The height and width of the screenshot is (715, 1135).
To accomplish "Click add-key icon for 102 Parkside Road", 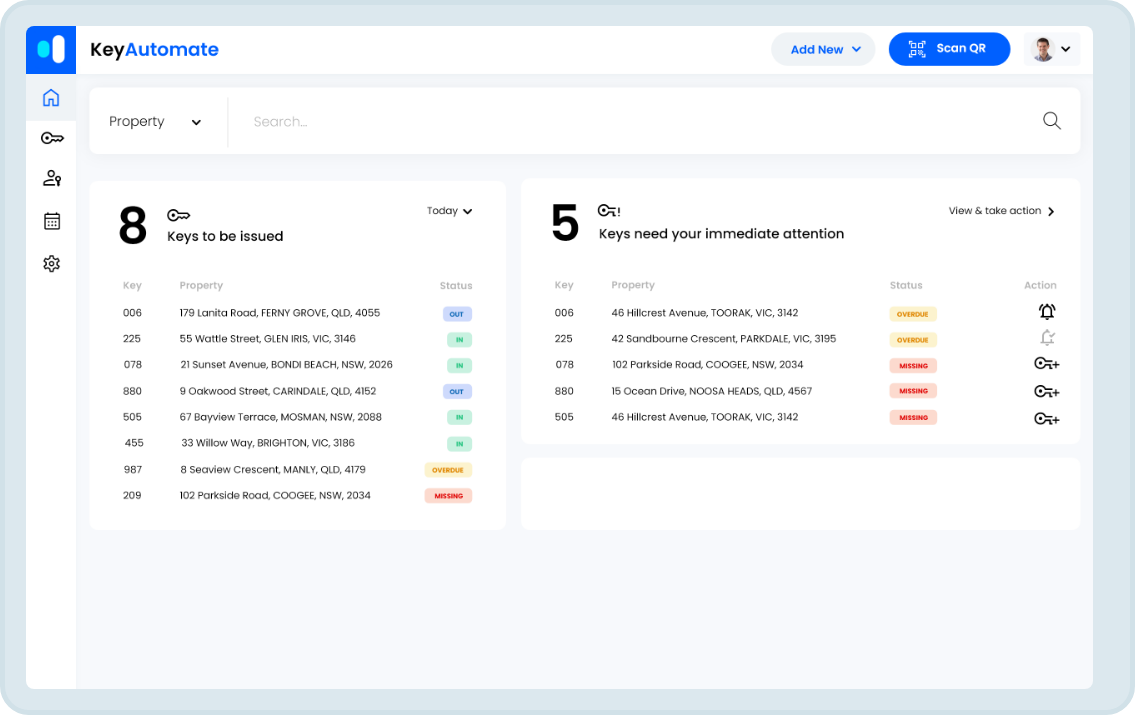I will (1046, 365).
